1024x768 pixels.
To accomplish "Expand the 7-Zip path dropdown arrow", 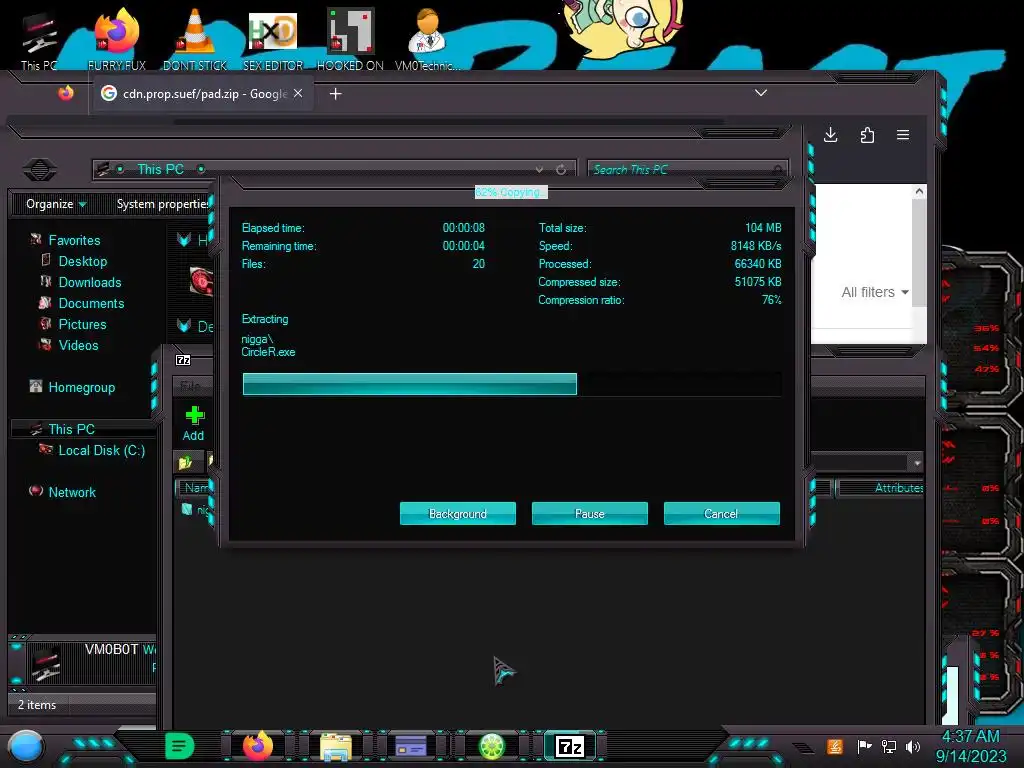I will pos(917,462).
